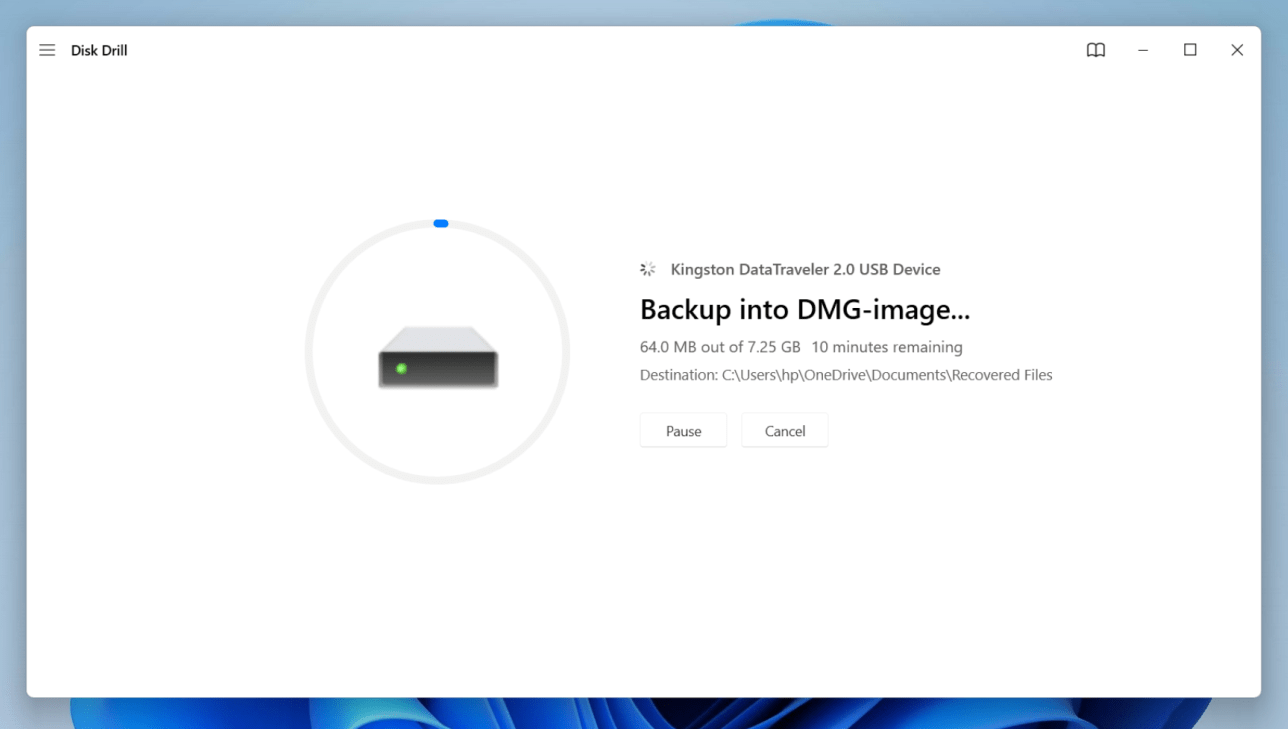Click the Destination path text
The height and width of the screenshot is (729, 1288).
pyautogui.click(x=846, y=375)
